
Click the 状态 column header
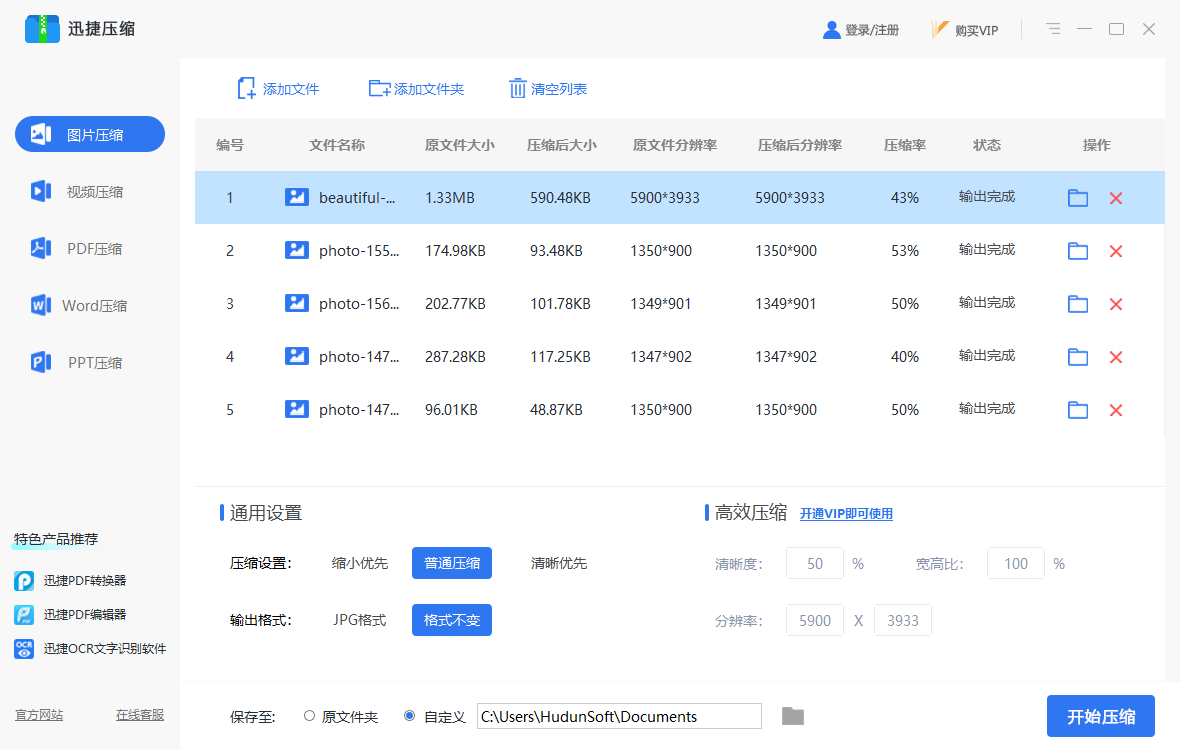click(987, 144)
